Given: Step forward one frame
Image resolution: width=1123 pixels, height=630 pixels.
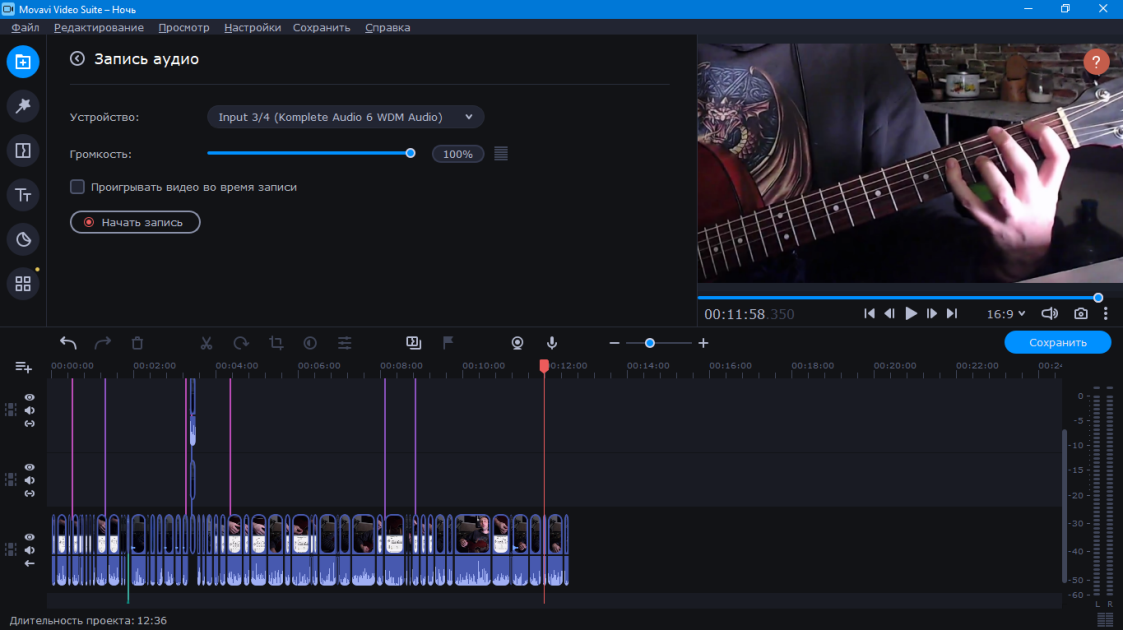Looking at the screenshot, I should pyautogui.click(x=931, y=314).
